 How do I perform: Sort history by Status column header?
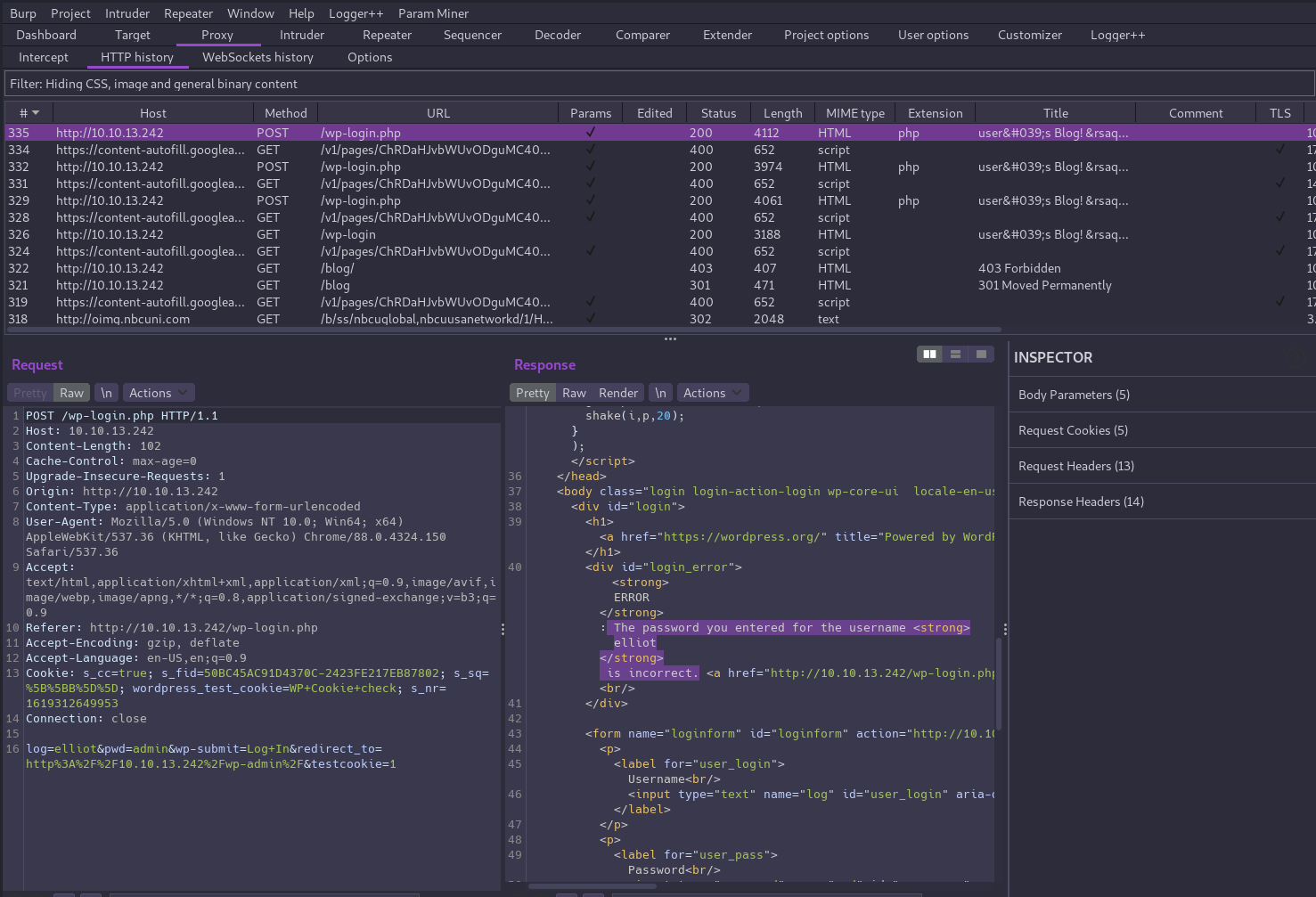point(718,113)
